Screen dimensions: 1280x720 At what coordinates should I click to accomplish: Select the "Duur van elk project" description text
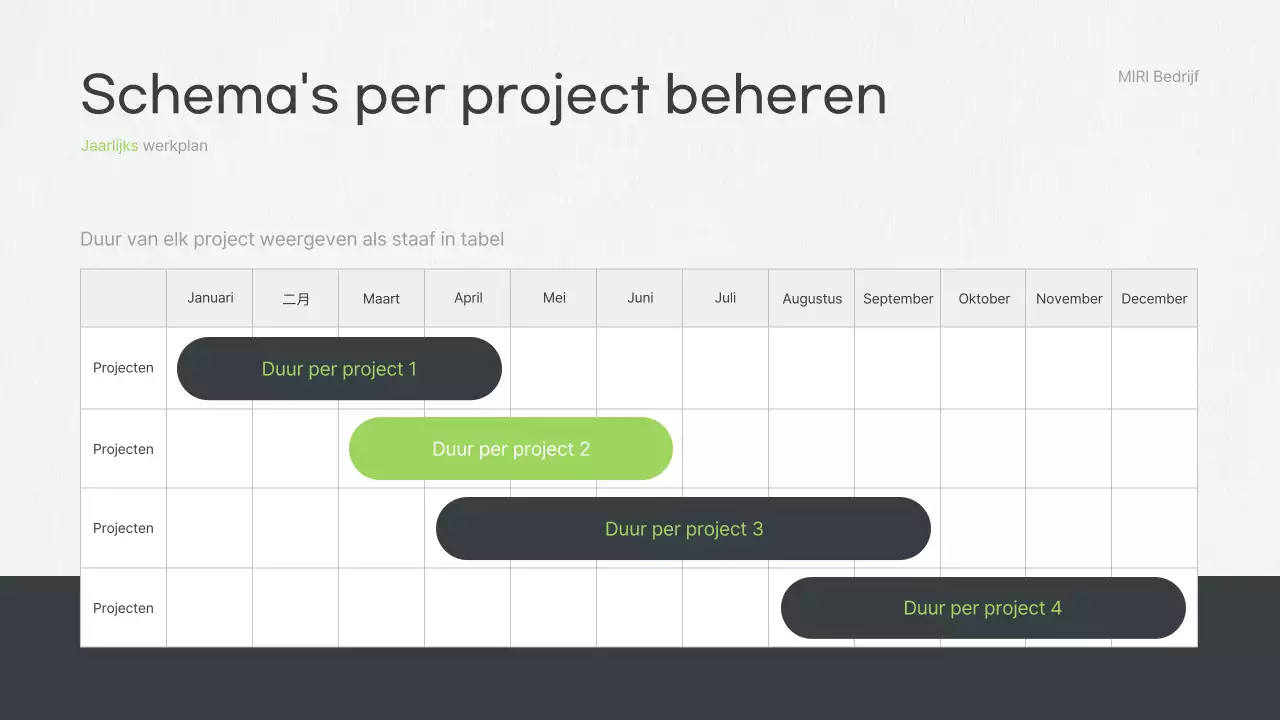tap(292, 239)
